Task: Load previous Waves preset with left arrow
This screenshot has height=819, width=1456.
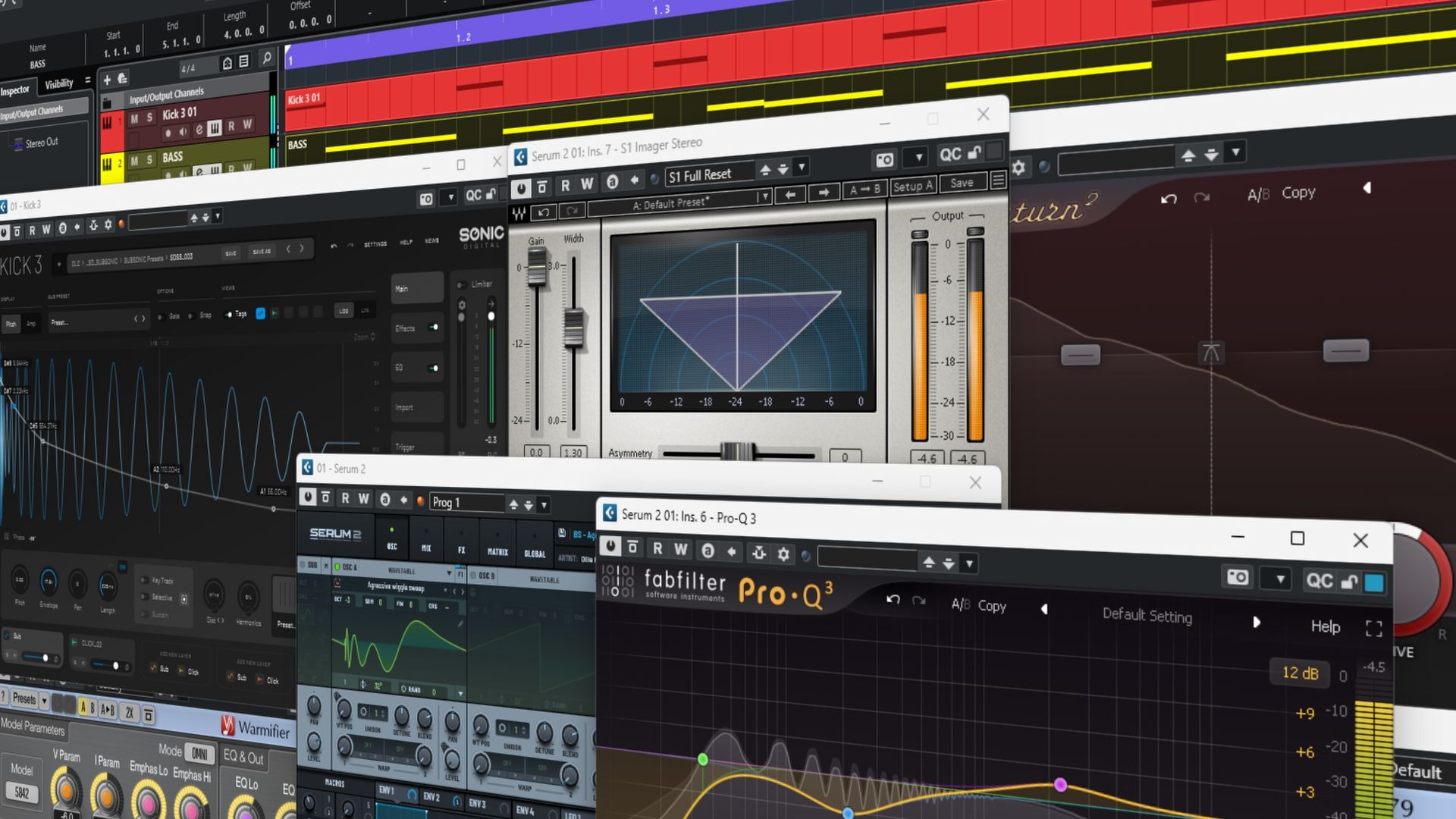Action: click(790, 195)
